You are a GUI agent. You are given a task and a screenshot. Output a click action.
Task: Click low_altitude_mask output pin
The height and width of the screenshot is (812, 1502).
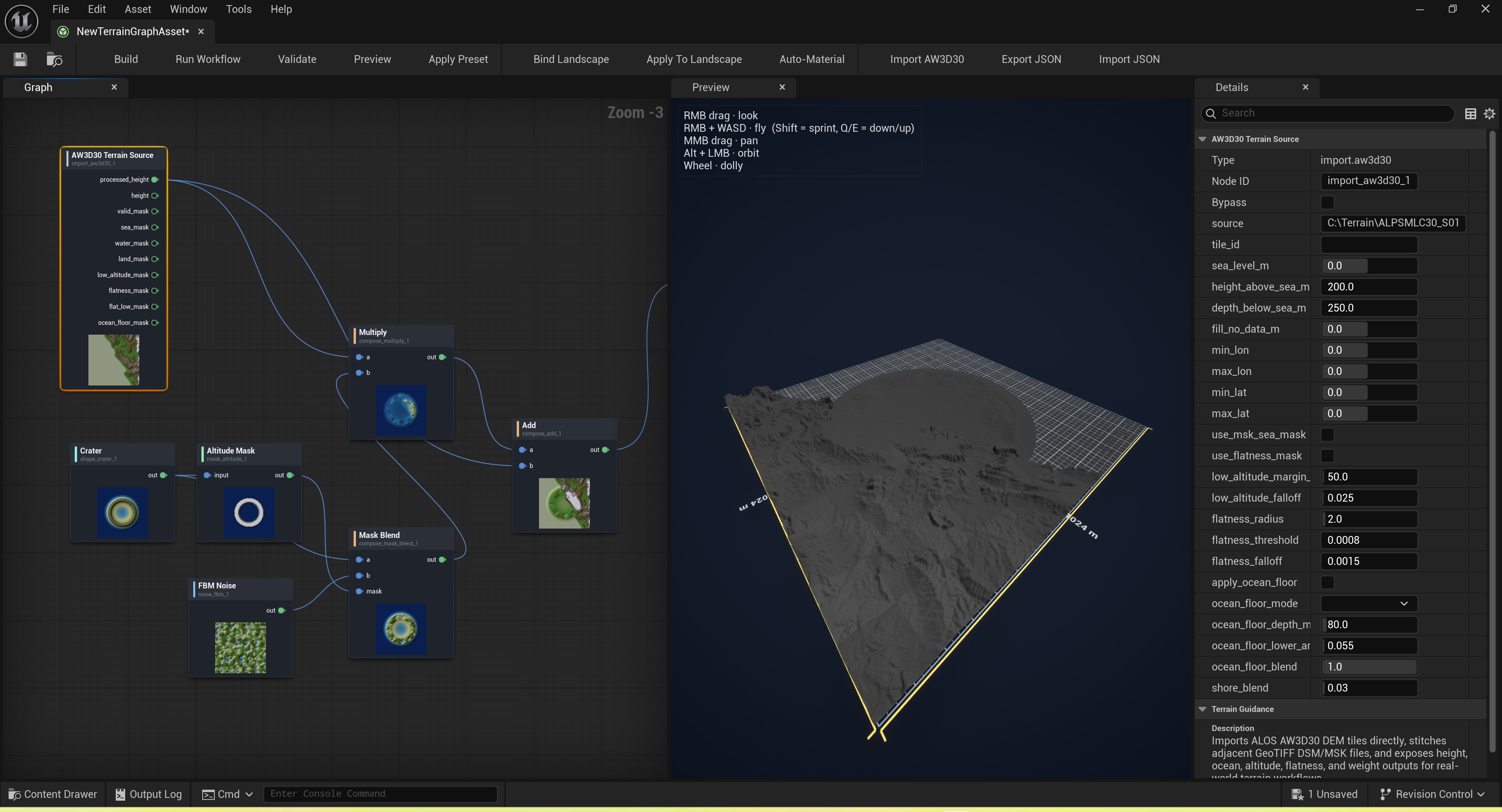point(155,274)
